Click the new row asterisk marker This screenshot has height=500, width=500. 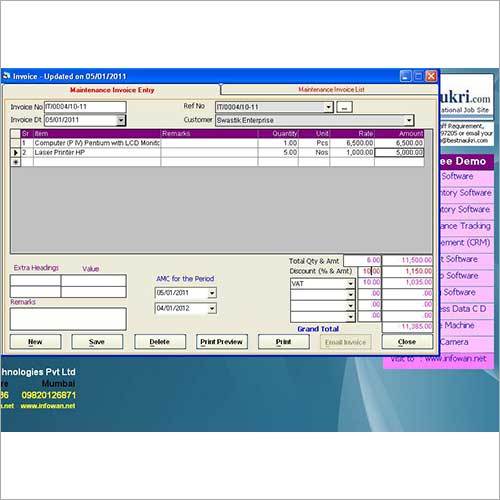(x=15, y=162)
